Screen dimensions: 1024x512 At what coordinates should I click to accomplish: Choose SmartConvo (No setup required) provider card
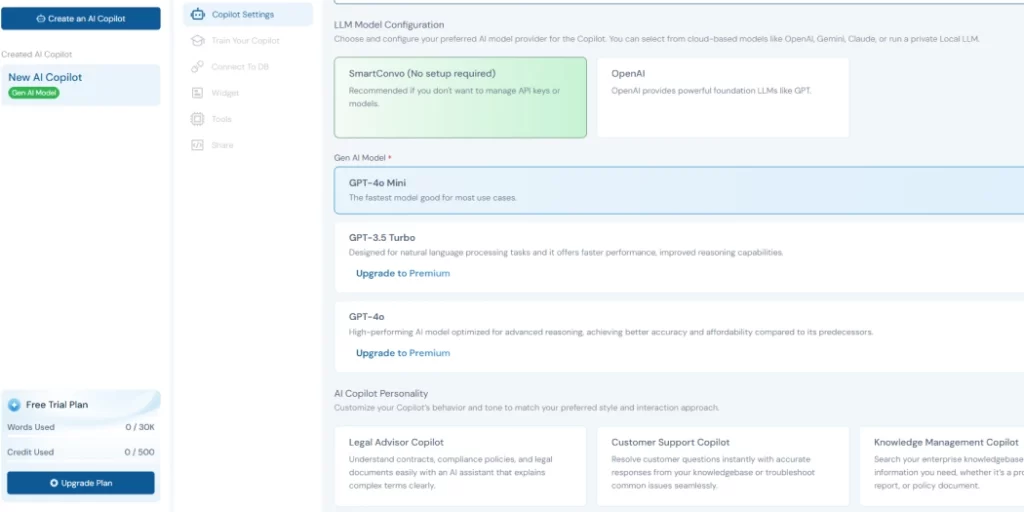460,97
